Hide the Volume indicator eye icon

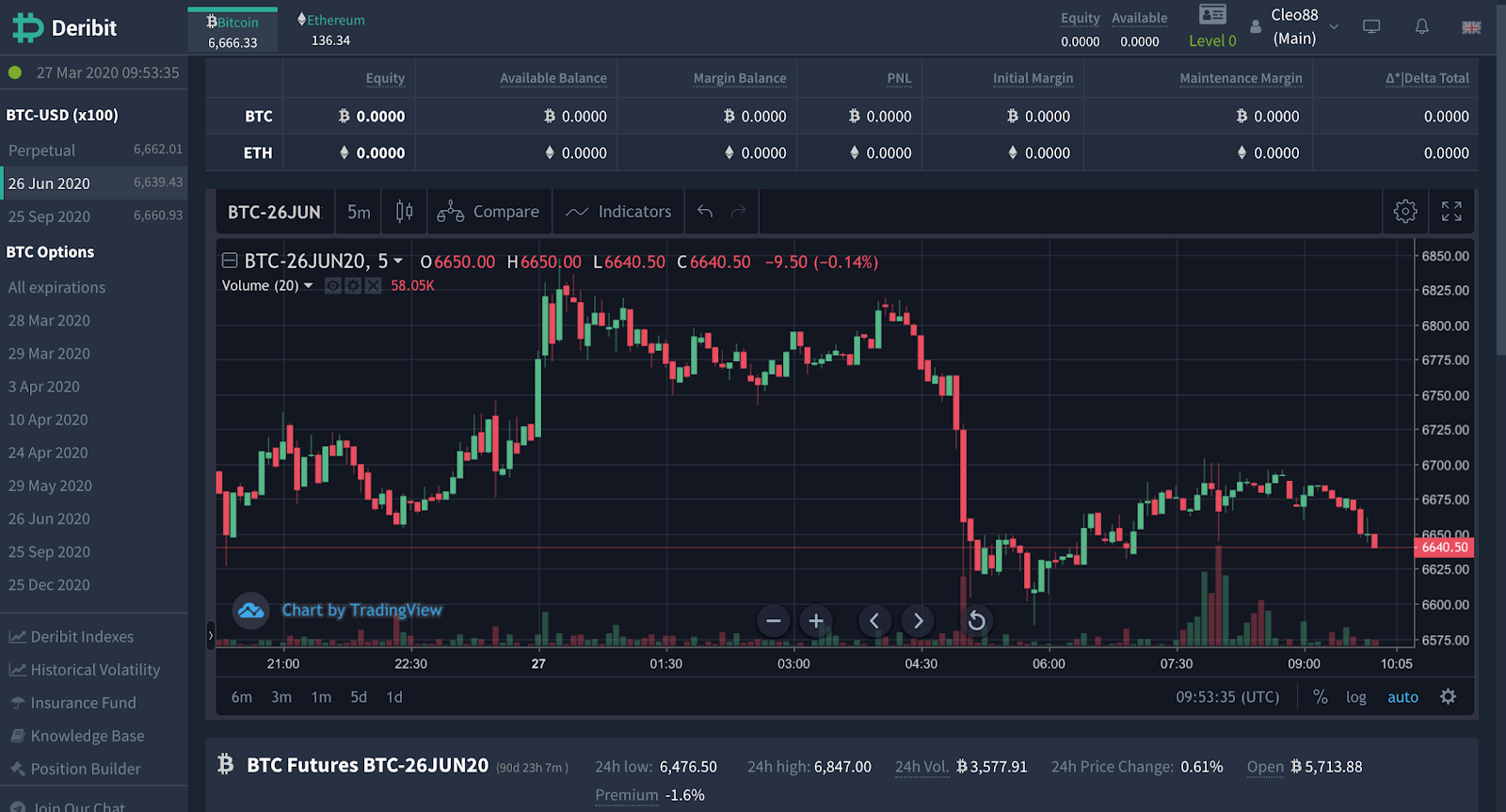(333, 285)
